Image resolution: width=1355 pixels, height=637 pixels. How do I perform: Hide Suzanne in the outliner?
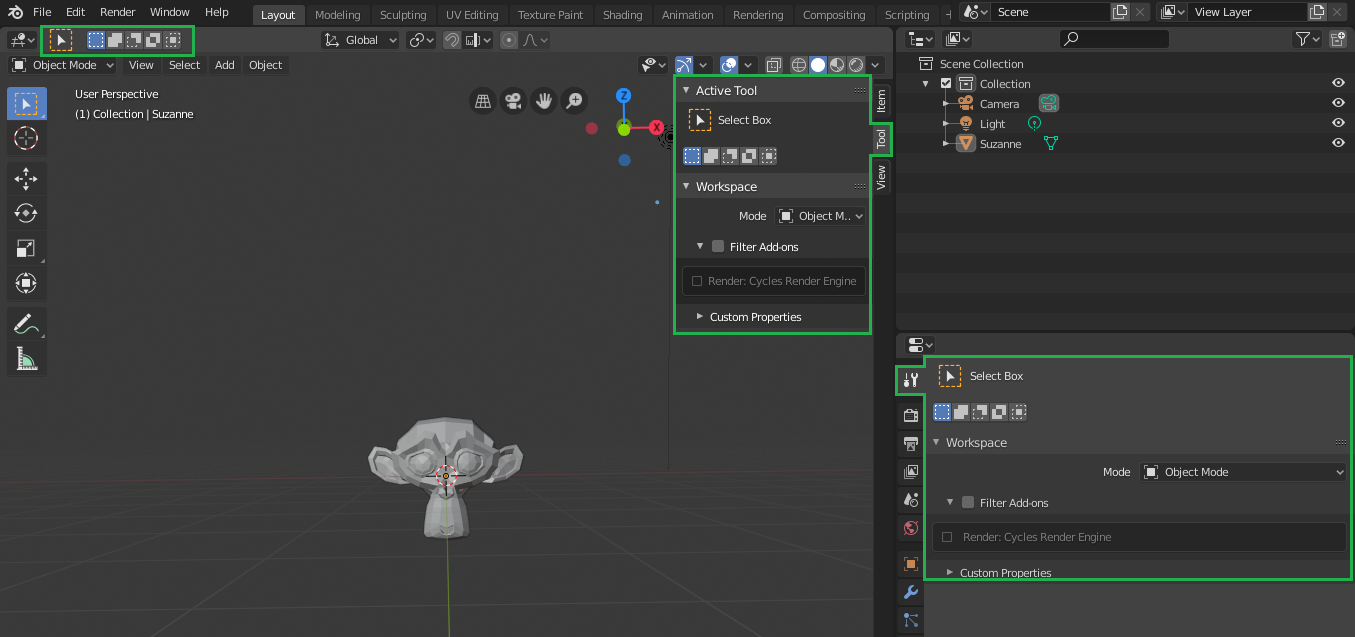(1338, 143)
